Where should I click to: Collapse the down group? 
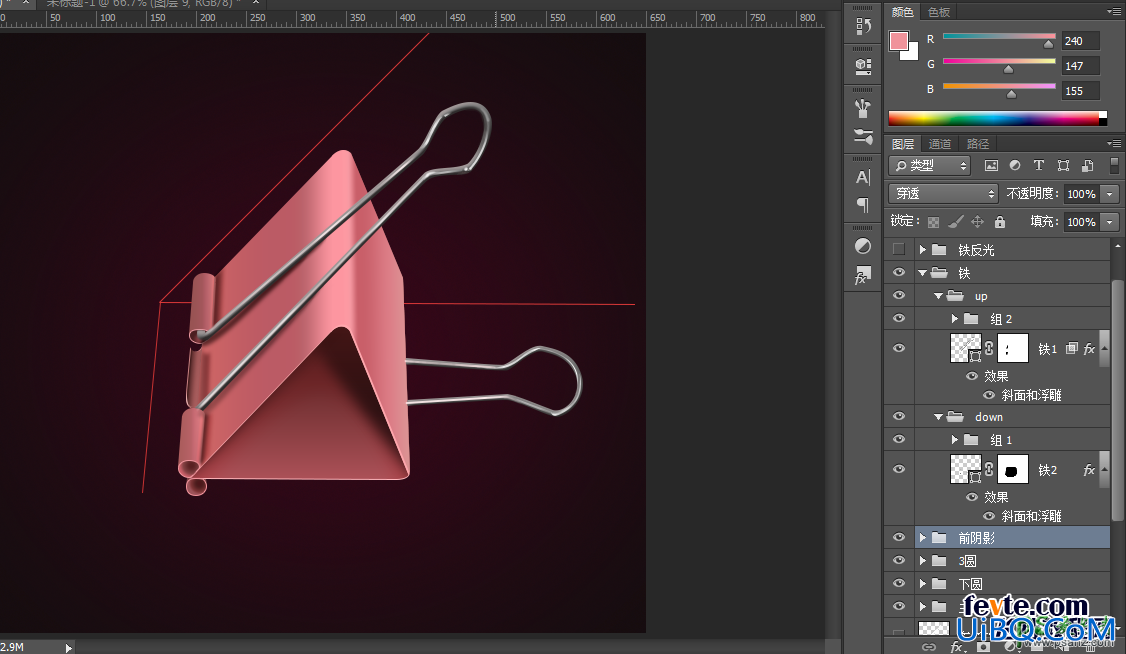coord(938,416)
